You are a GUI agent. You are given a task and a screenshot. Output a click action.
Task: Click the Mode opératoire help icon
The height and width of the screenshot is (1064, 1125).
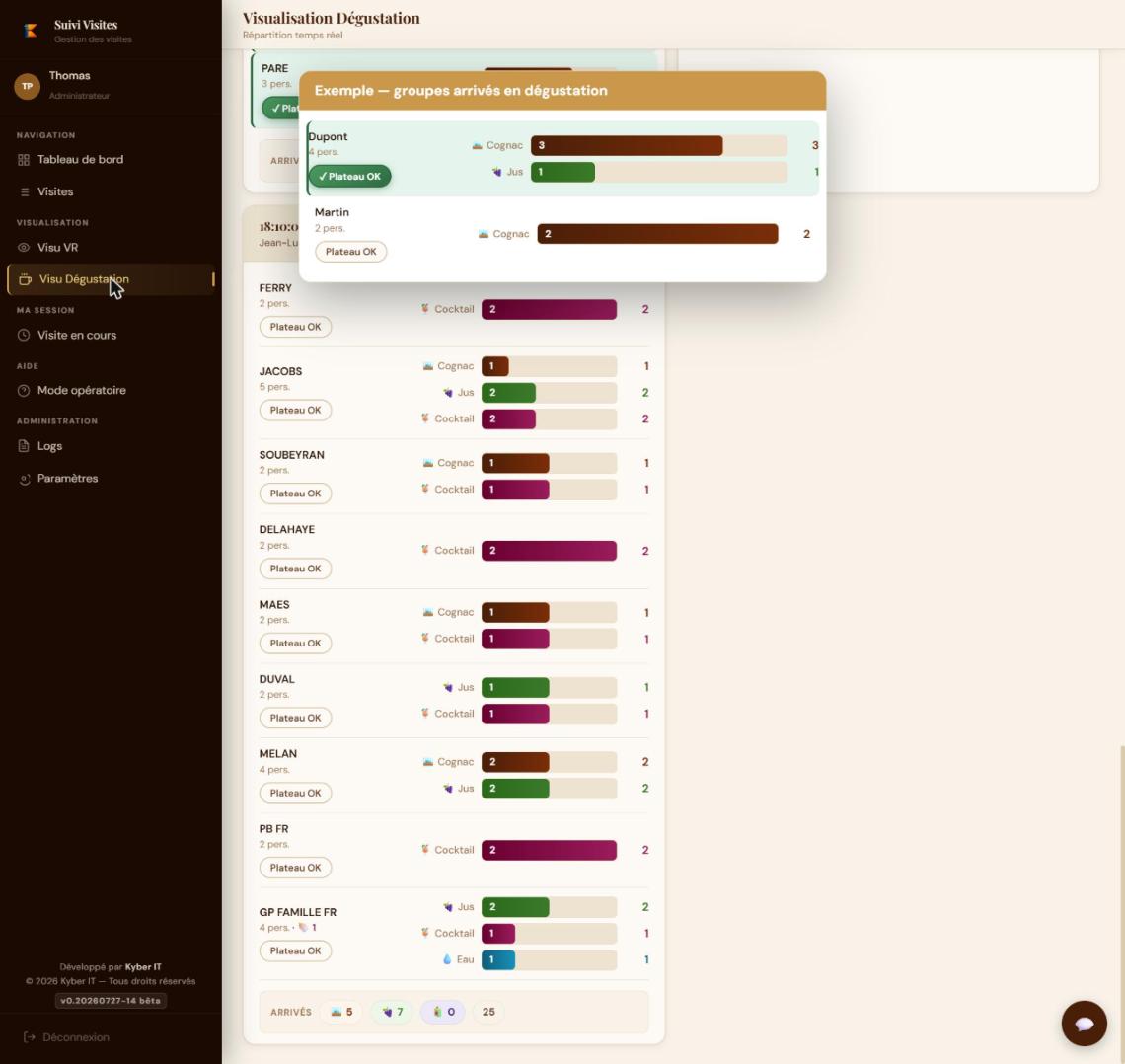click(24, 390)
